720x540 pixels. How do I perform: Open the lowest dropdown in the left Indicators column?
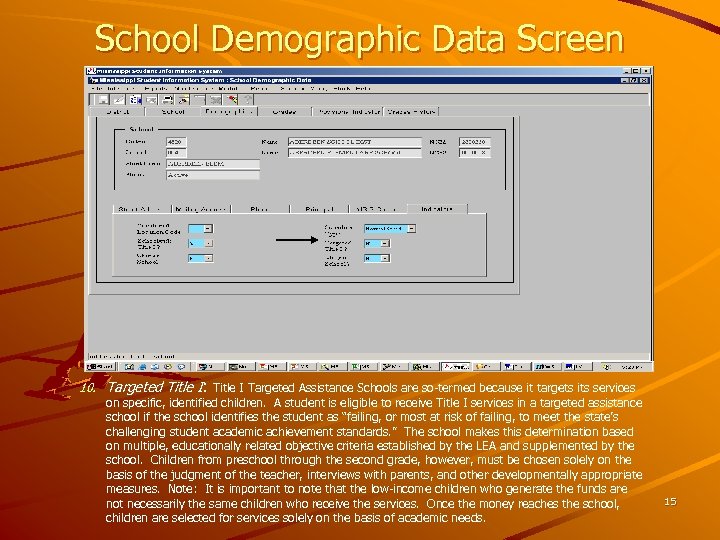click(x=208, y=259)
